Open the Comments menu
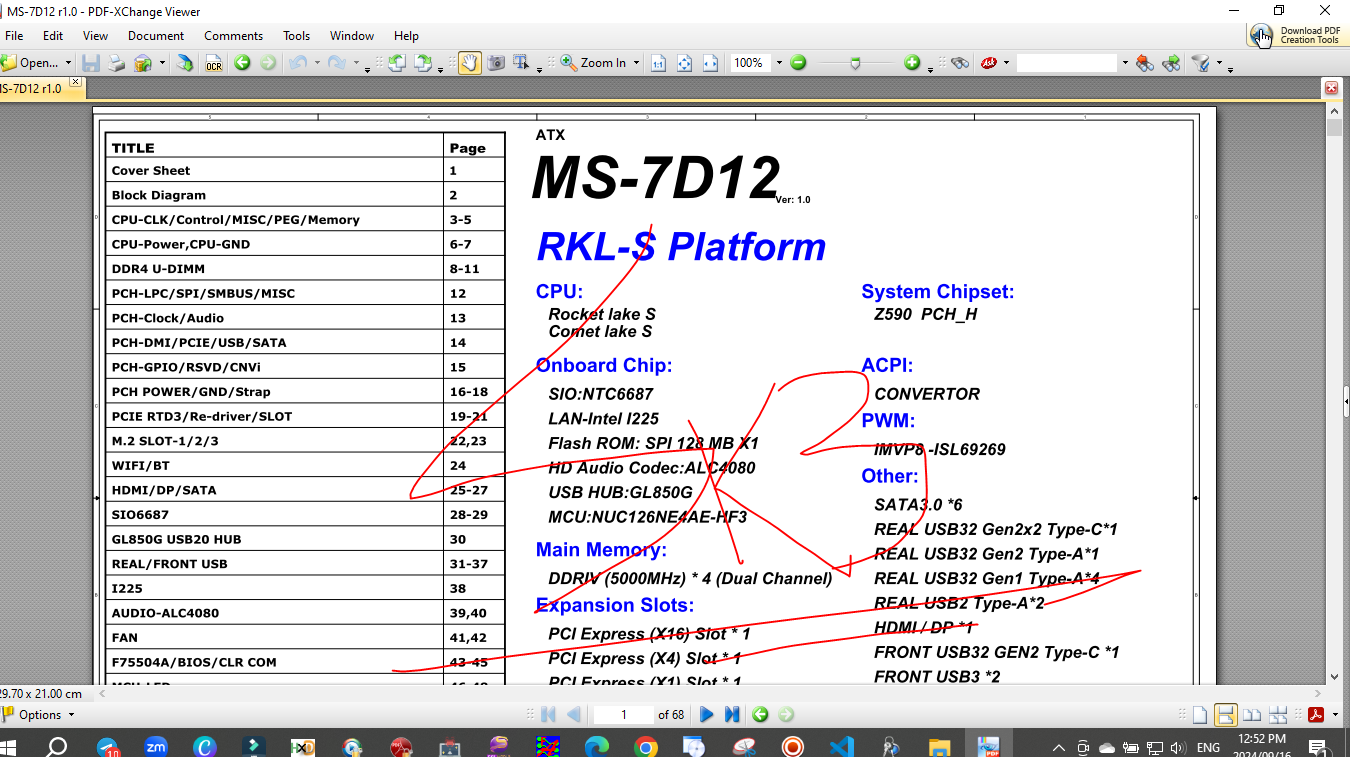1350x757 pixels. pyautogui.click(x=234, y=35)
